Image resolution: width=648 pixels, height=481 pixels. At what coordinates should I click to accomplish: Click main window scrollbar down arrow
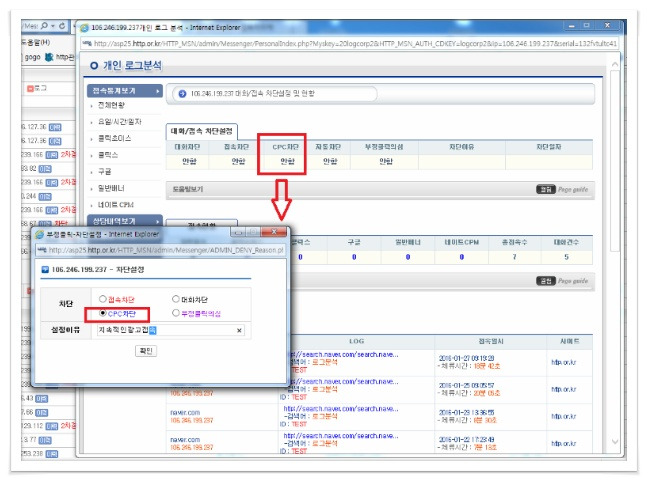point(615,442)
